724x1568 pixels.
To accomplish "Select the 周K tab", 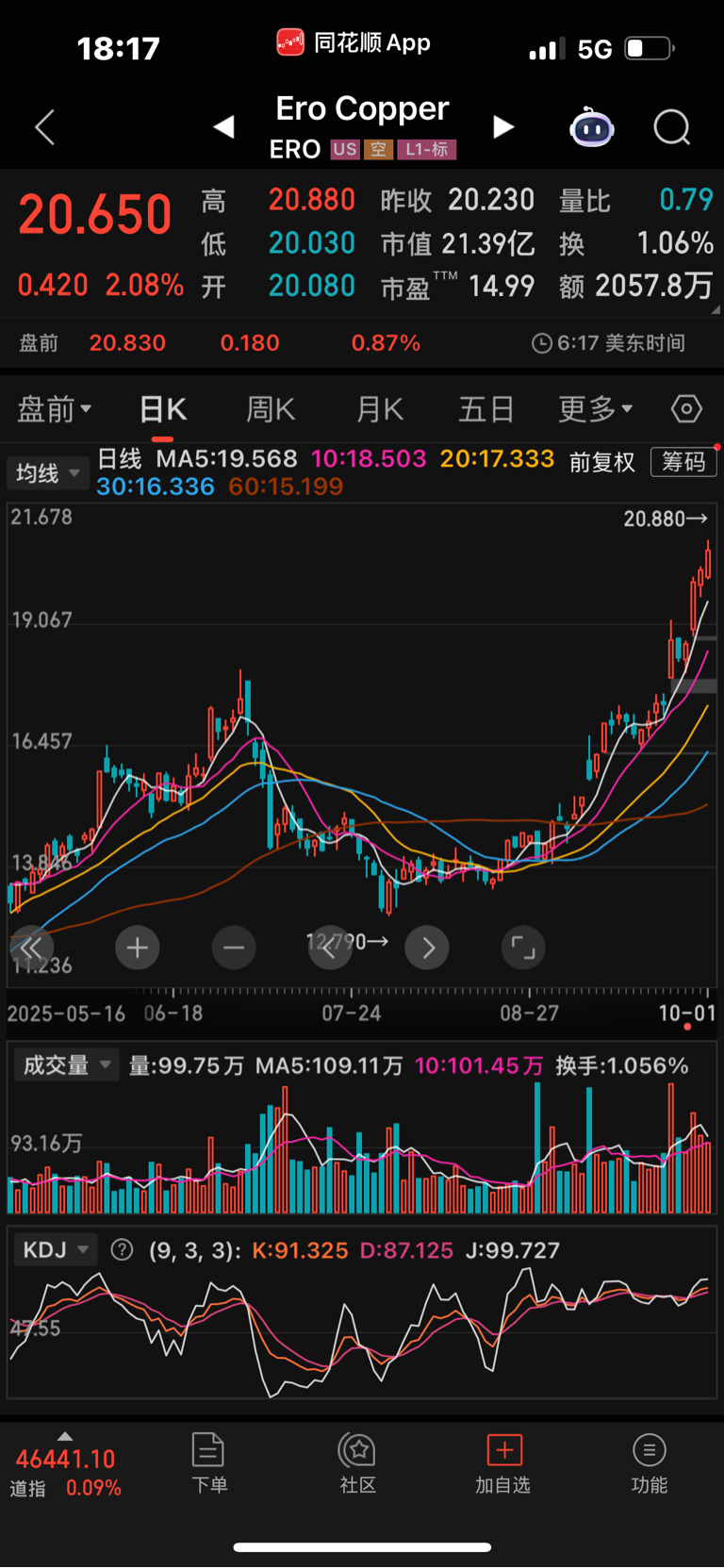I will 271,409.
